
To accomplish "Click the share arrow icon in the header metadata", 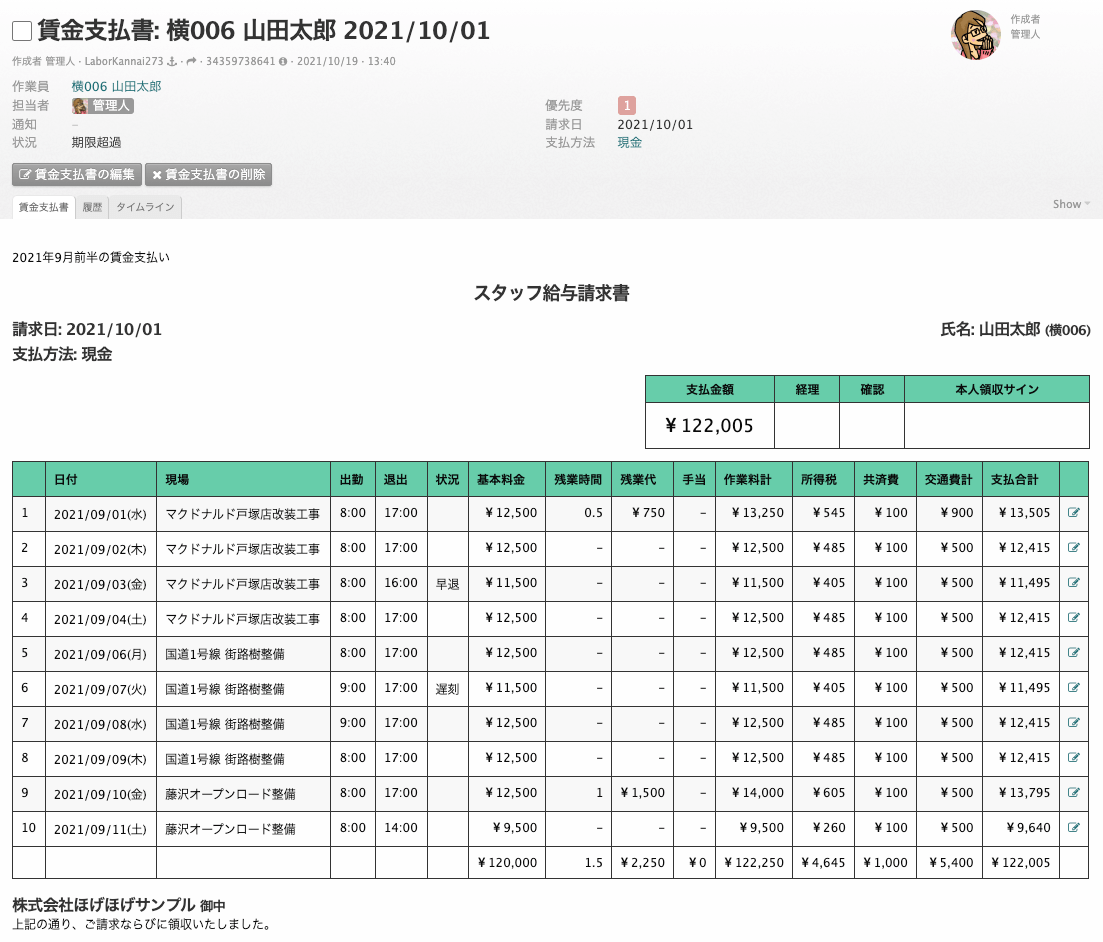I will click(x=191, y=61).
